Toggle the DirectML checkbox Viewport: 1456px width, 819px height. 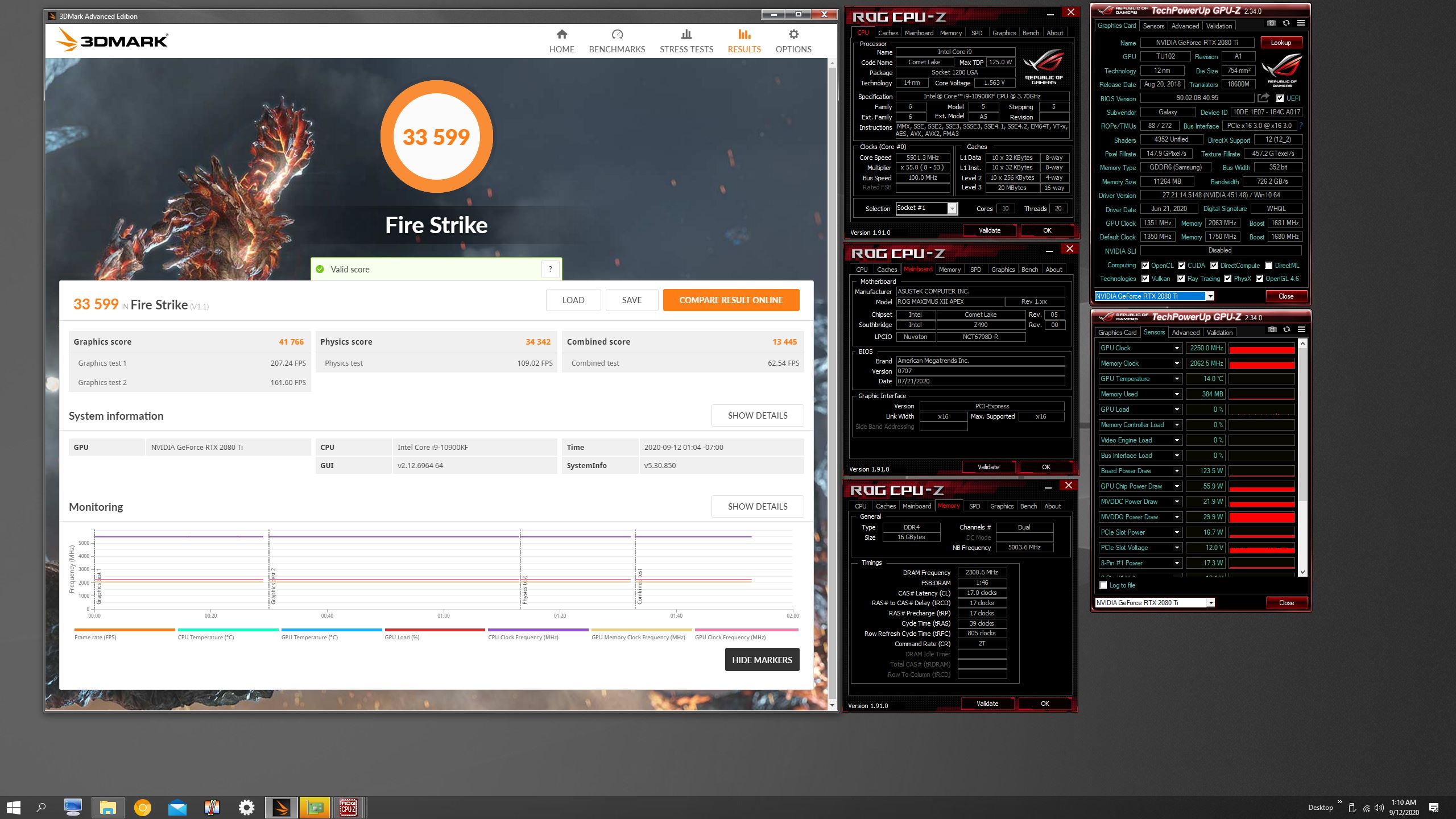(x=1268, y=266)
